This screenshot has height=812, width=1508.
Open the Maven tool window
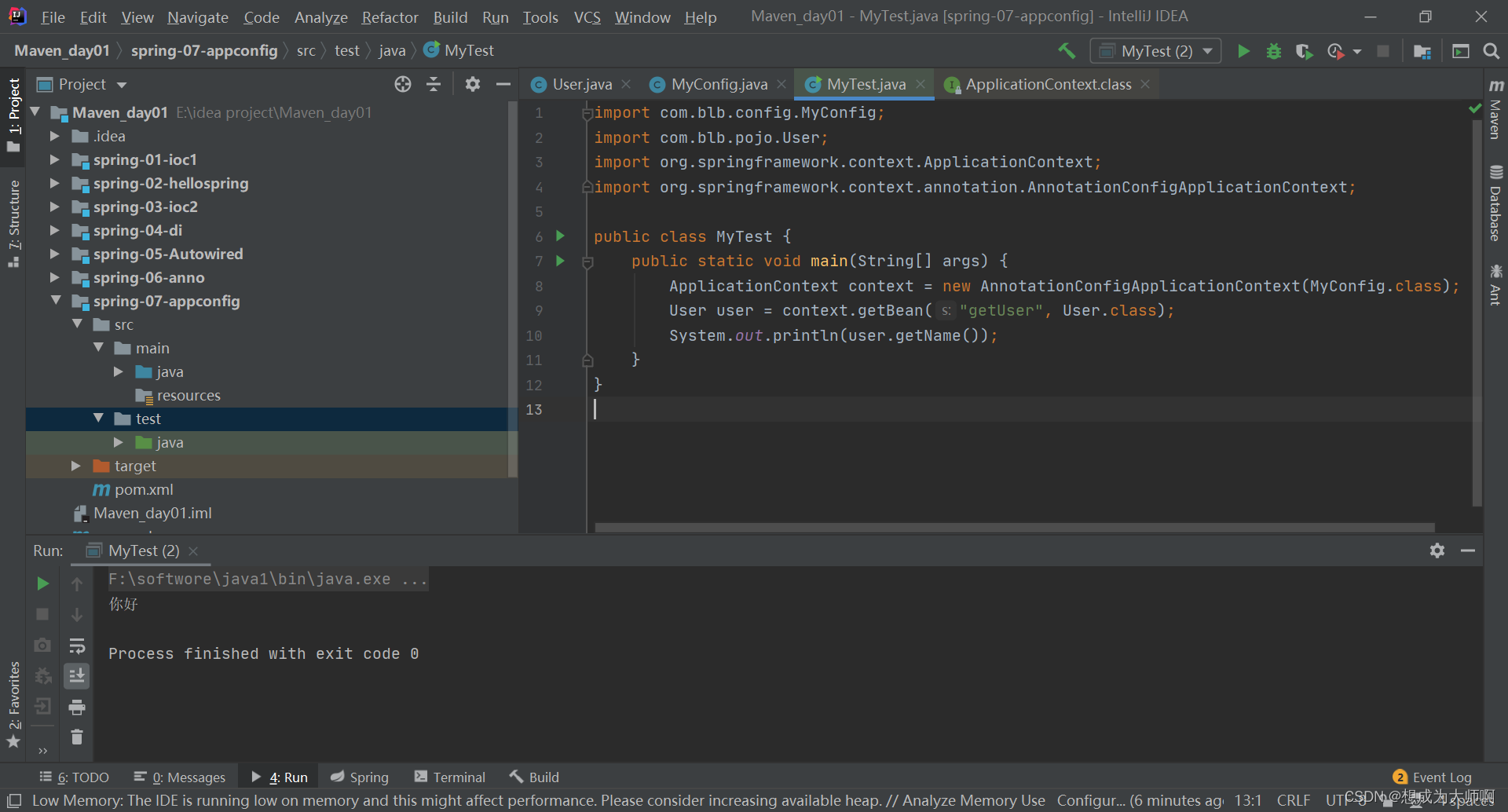[x=1496, y=109]
